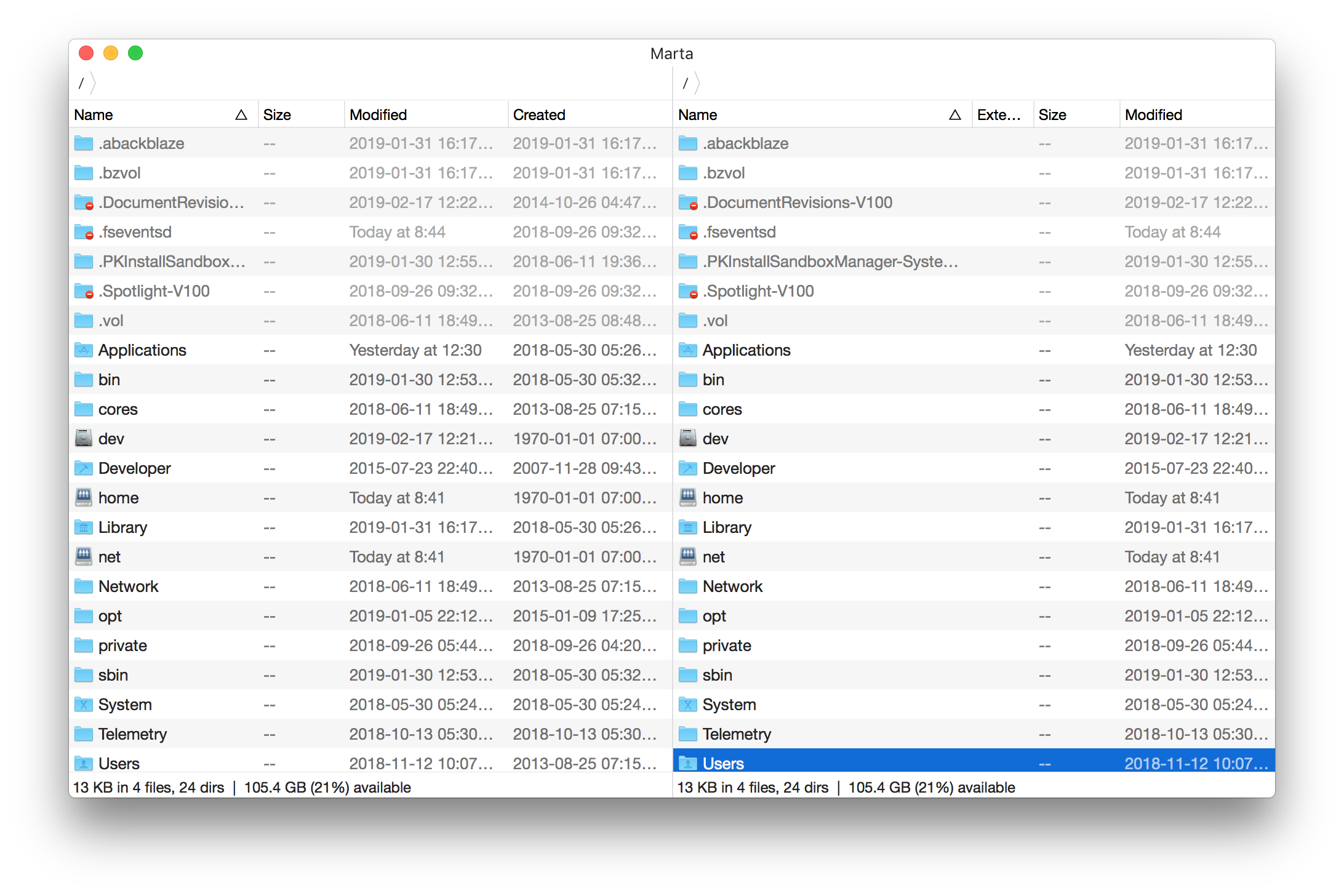Click the Library building icon in left pane
Screen dimensions: 1344x896
(x=84, y=527)
